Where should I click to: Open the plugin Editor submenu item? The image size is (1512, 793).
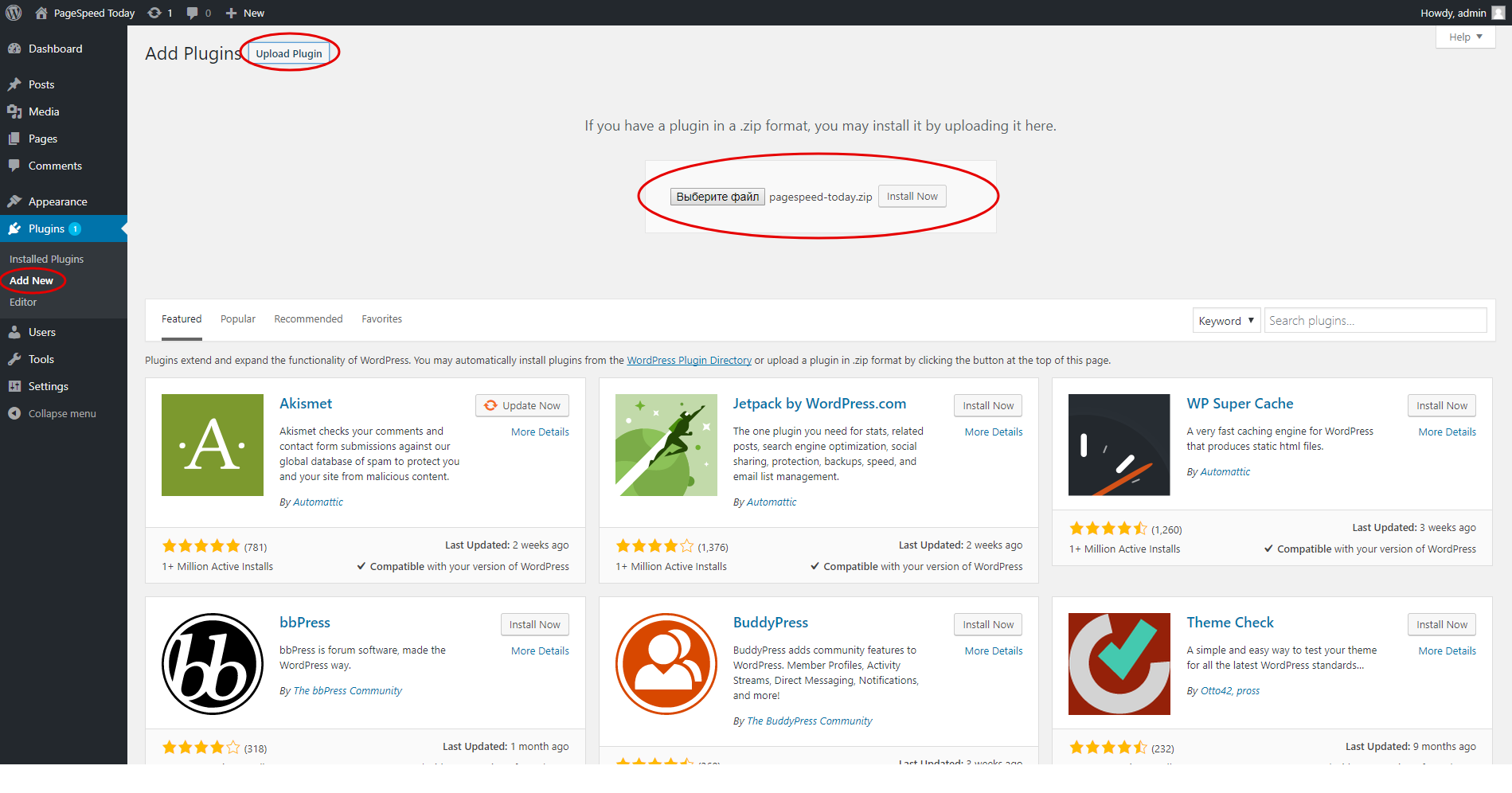point(23,302)
